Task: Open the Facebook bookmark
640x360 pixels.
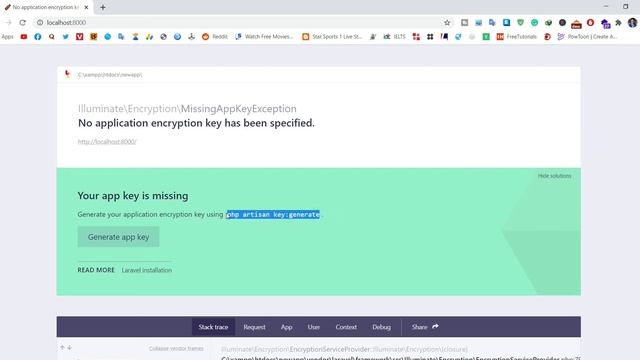Action: (38, 37)
